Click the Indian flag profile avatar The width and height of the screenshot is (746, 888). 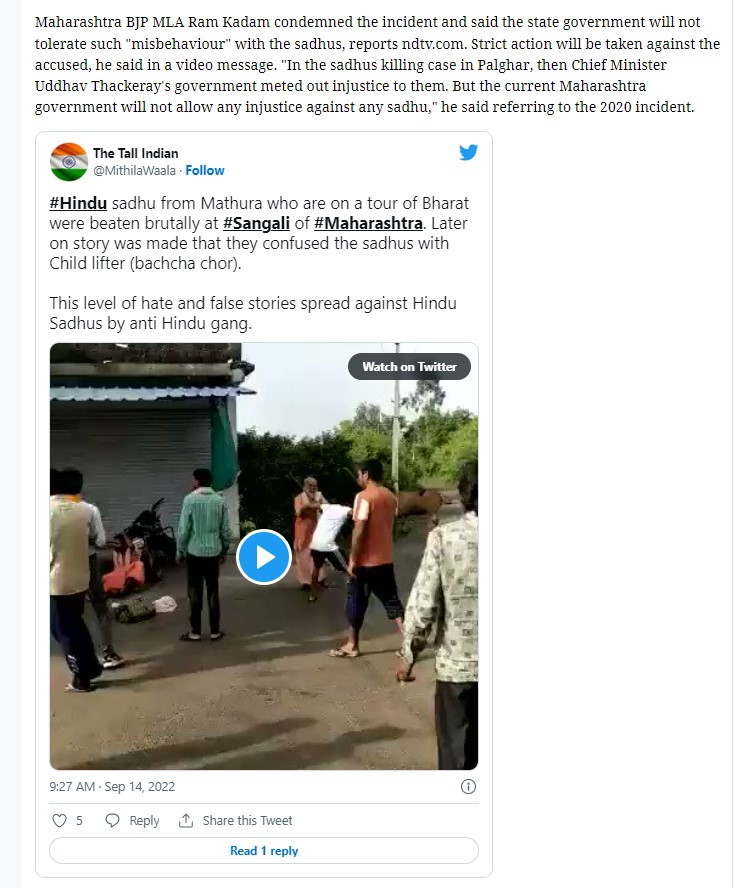tap(69, 161)
